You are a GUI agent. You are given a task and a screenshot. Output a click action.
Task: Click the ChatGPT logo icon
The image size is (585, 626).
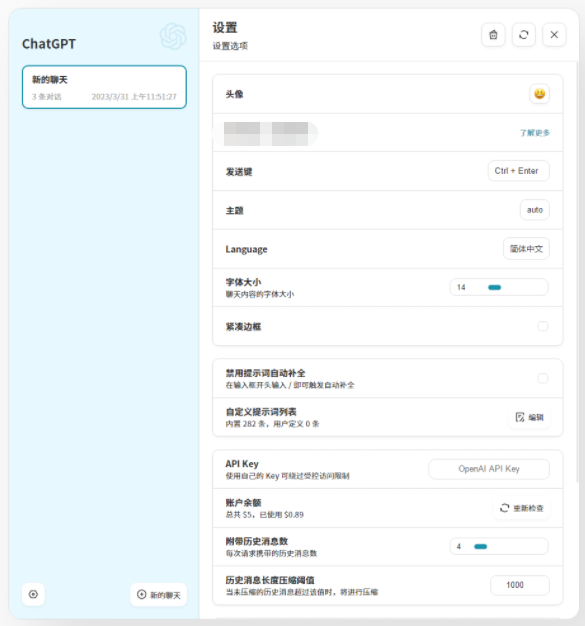tap(173, 36)
